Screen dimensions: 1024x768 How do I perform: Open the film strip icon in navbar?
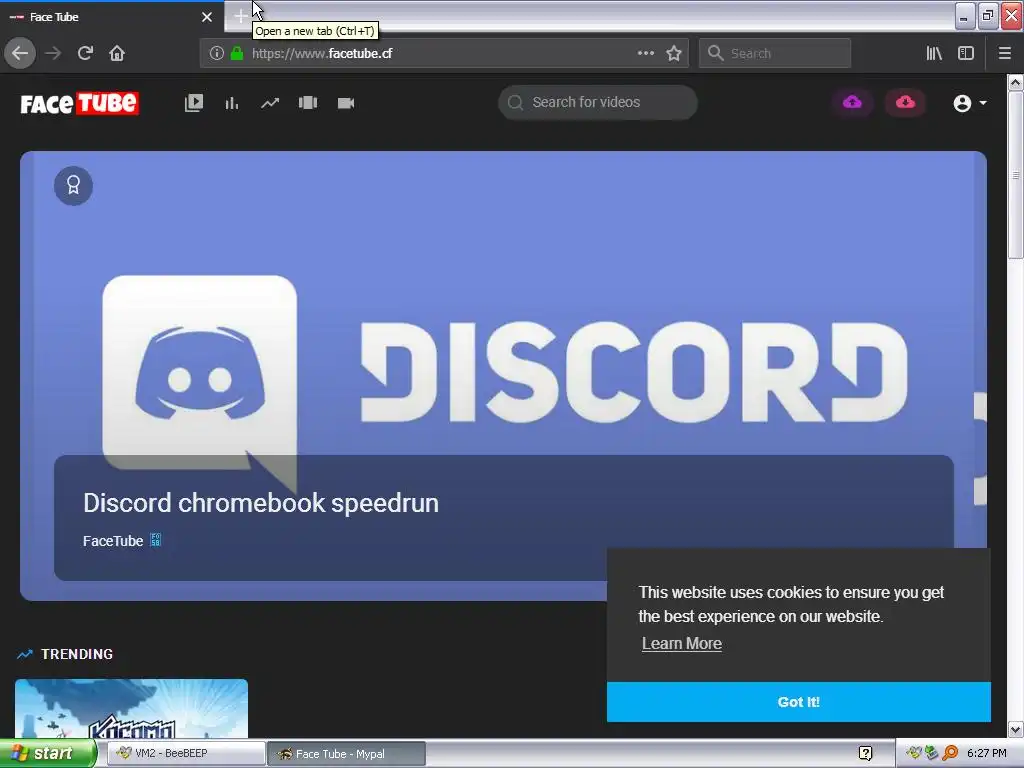308,103
